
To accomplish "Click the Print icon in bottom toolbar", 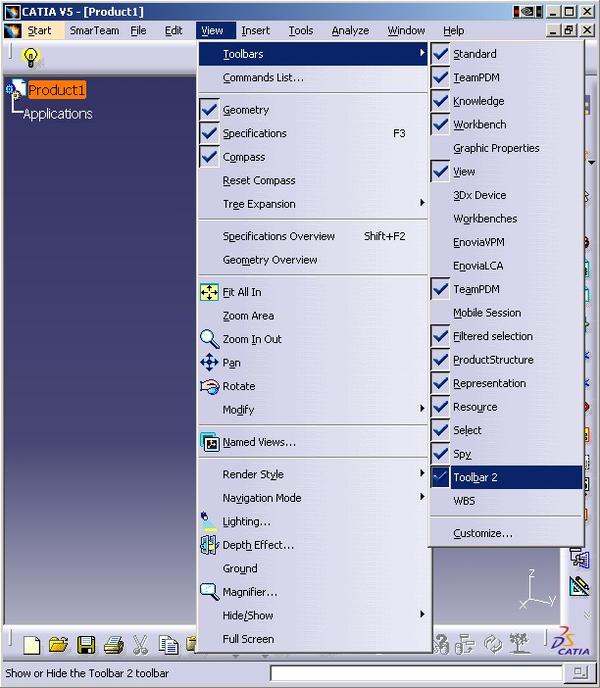I will (x=113, y=645).
